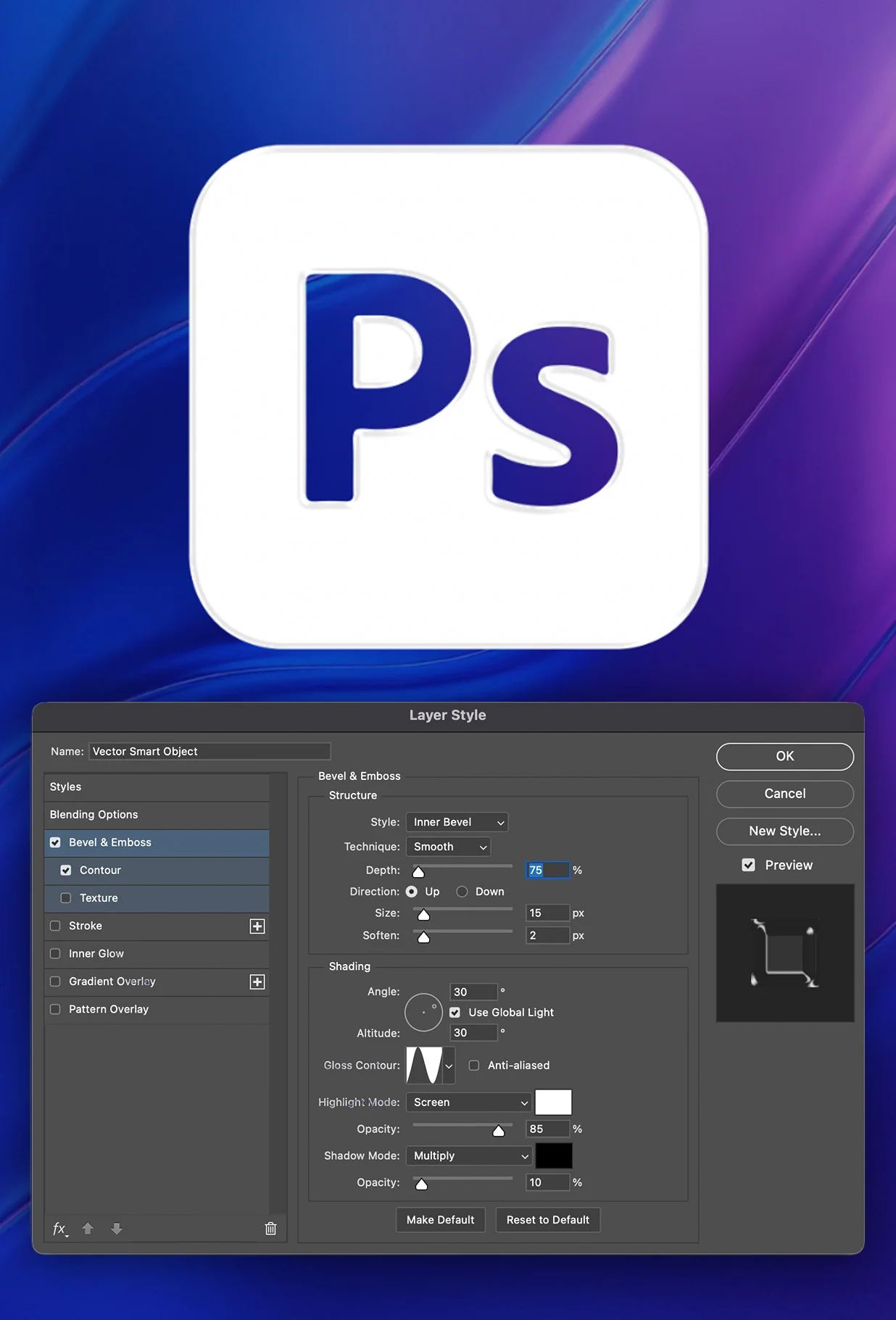Click the fx add layer style icon
The height and width of the screenshot is (1320, 896).
click(x=59, y=1229)
